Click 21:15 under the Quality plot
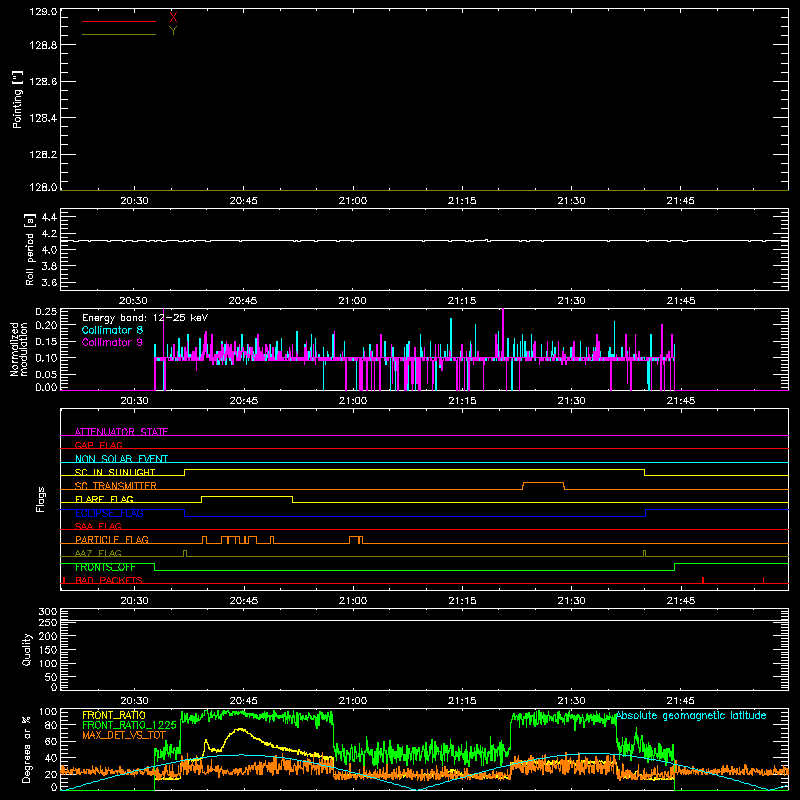 [462, 701]
